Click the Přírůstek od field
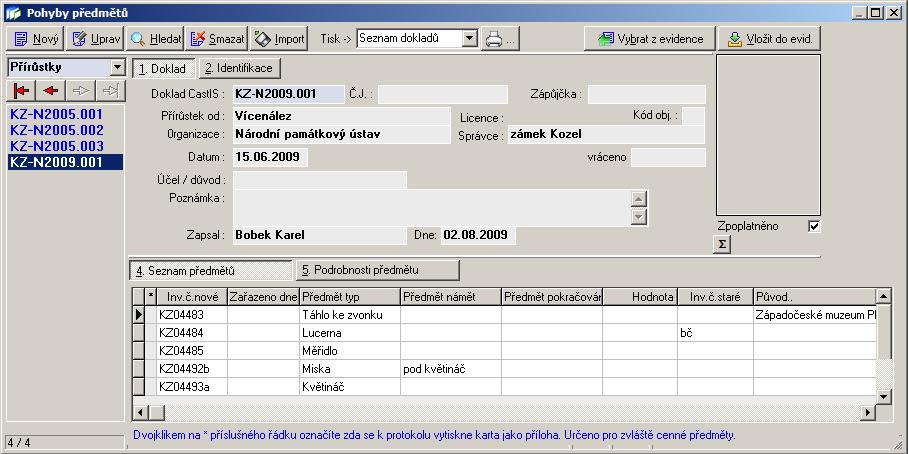This screenshot has width=908, height=454. tap(342, 116)
